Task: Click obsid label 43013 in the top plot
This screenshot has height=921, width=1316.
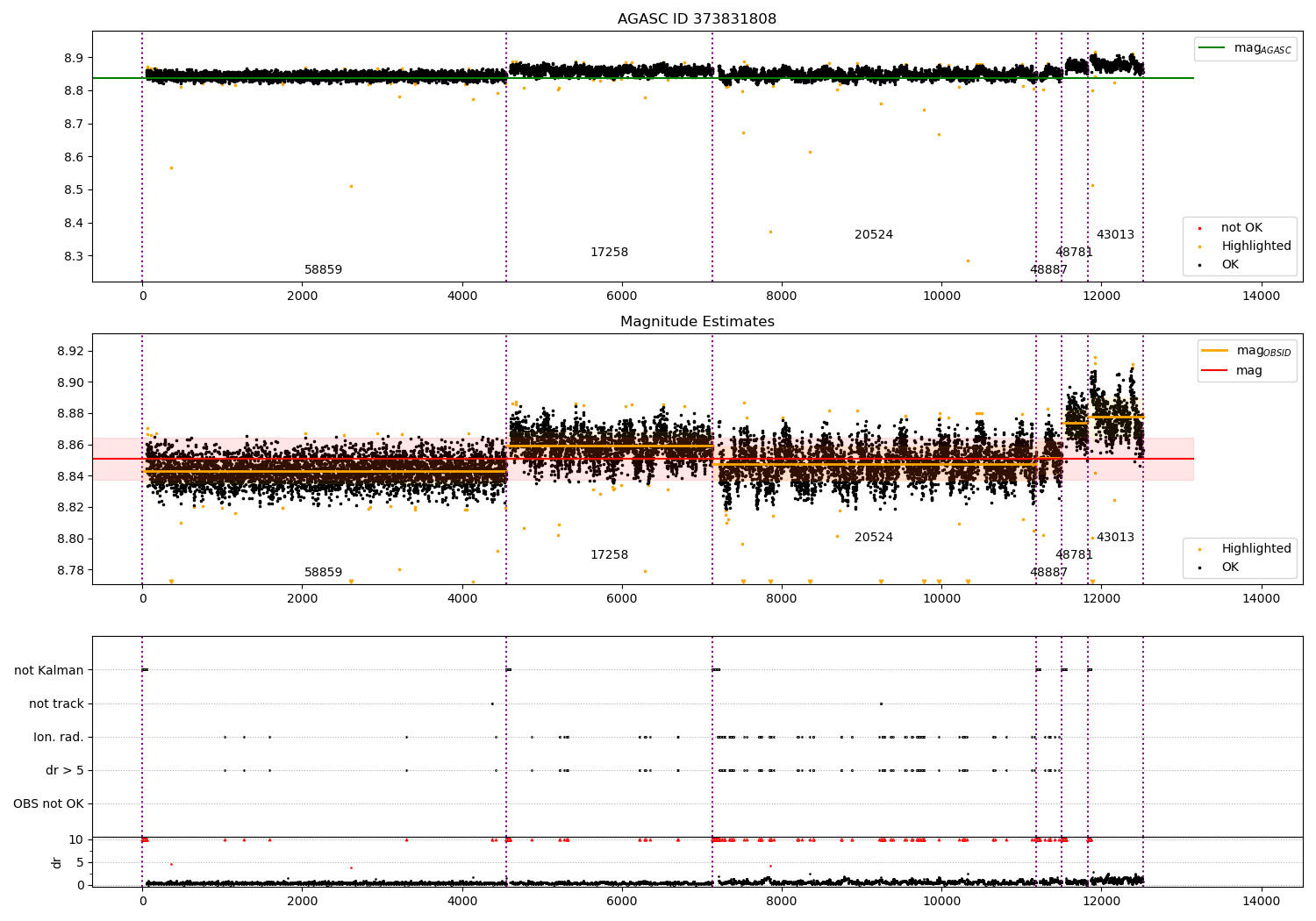Action: point(1115,235)
